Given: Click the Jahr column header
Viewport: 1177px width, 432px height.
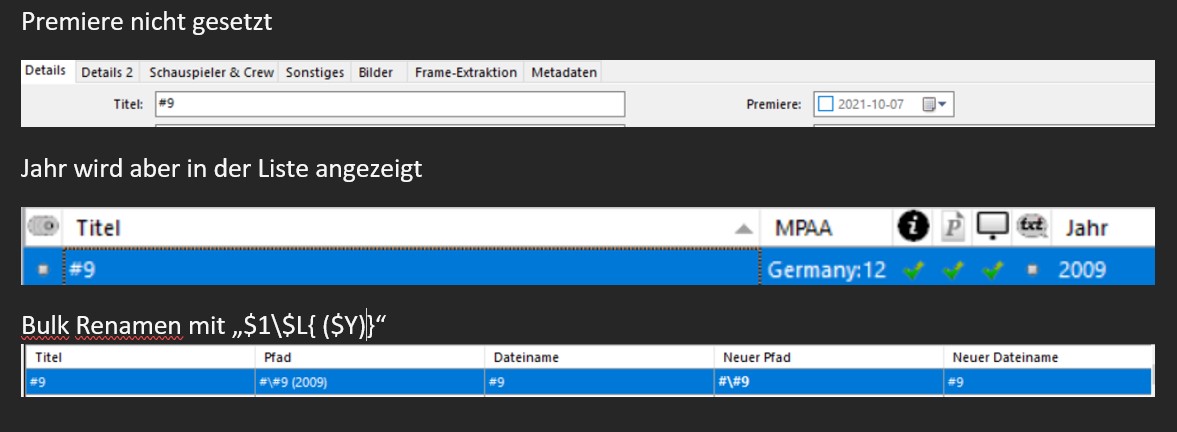Looking at the screenshot, I should [x=1085, y=227].
